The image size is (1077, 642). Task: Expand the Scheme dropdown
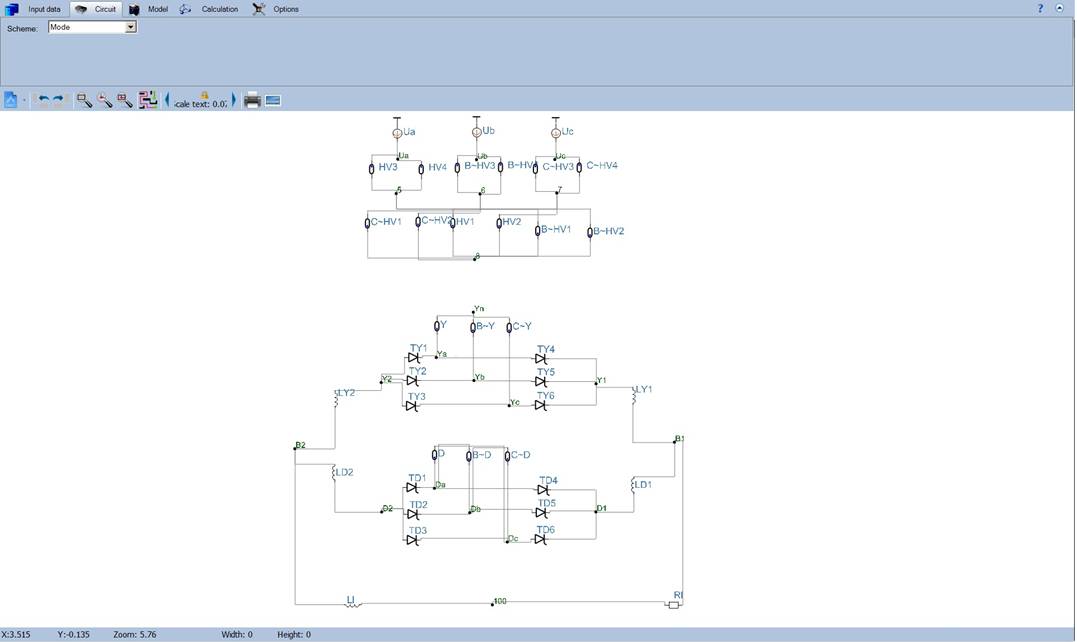pos(131,27)
